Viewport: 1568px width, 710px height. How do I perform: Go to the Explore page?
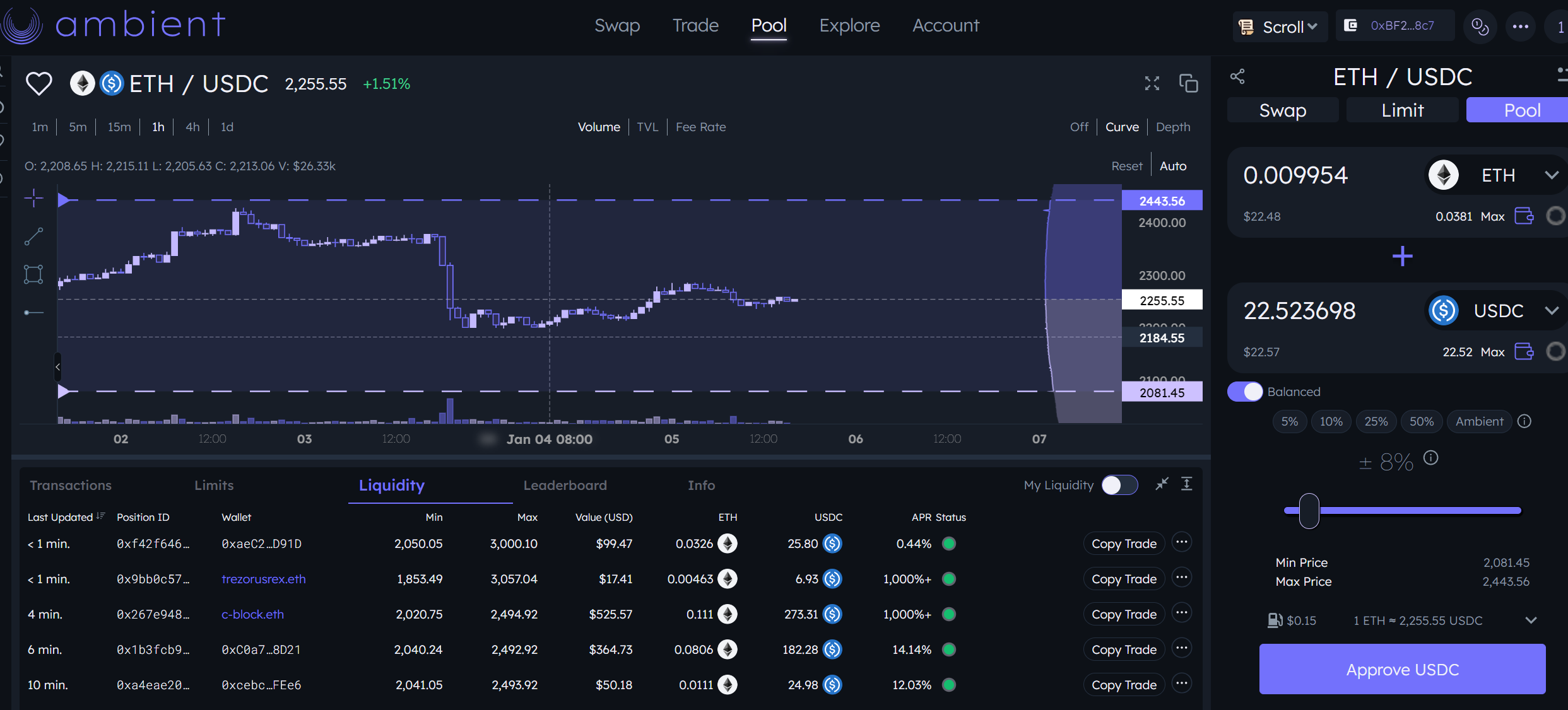(x=849, y=26)
